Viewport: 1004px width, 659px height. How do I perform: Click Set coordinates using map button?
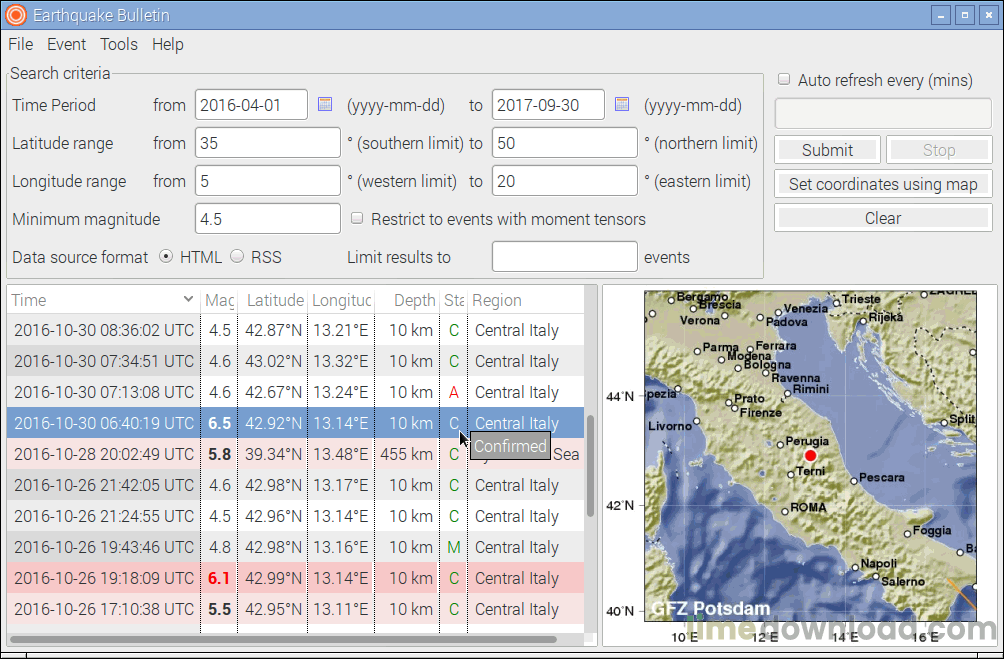[x=882, y=184]
